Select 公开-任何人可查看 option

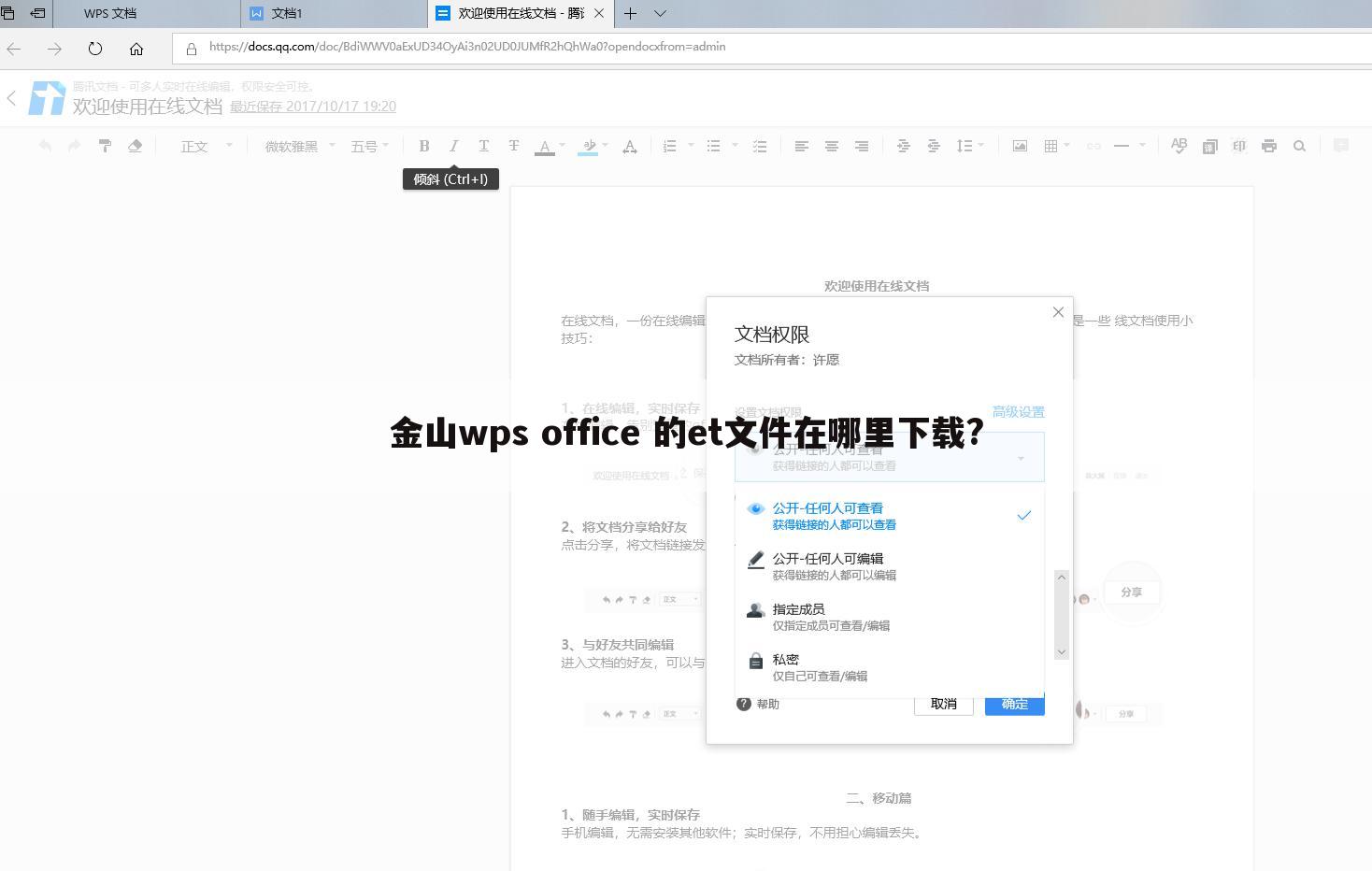click(x=889, y=516)
